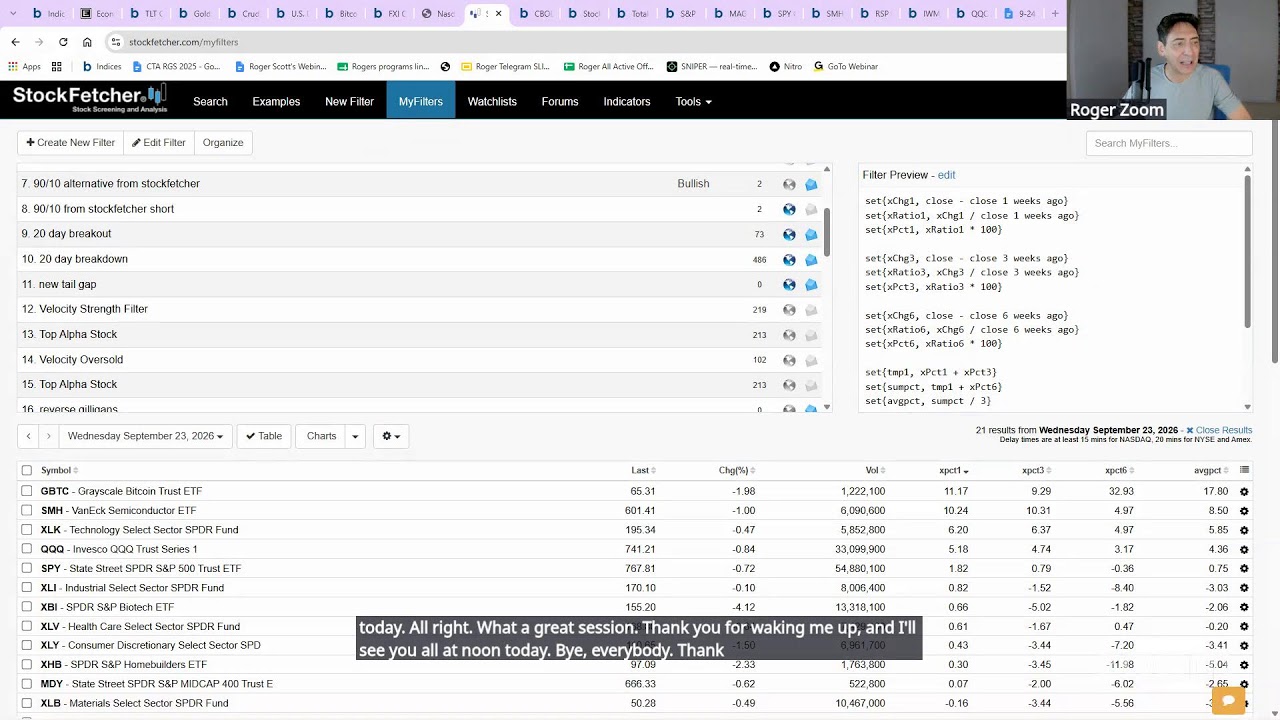The height and width of the screenshot is (720, 1280).
Task: Open the Tools dropdown menu
Action: click(693, 101)
